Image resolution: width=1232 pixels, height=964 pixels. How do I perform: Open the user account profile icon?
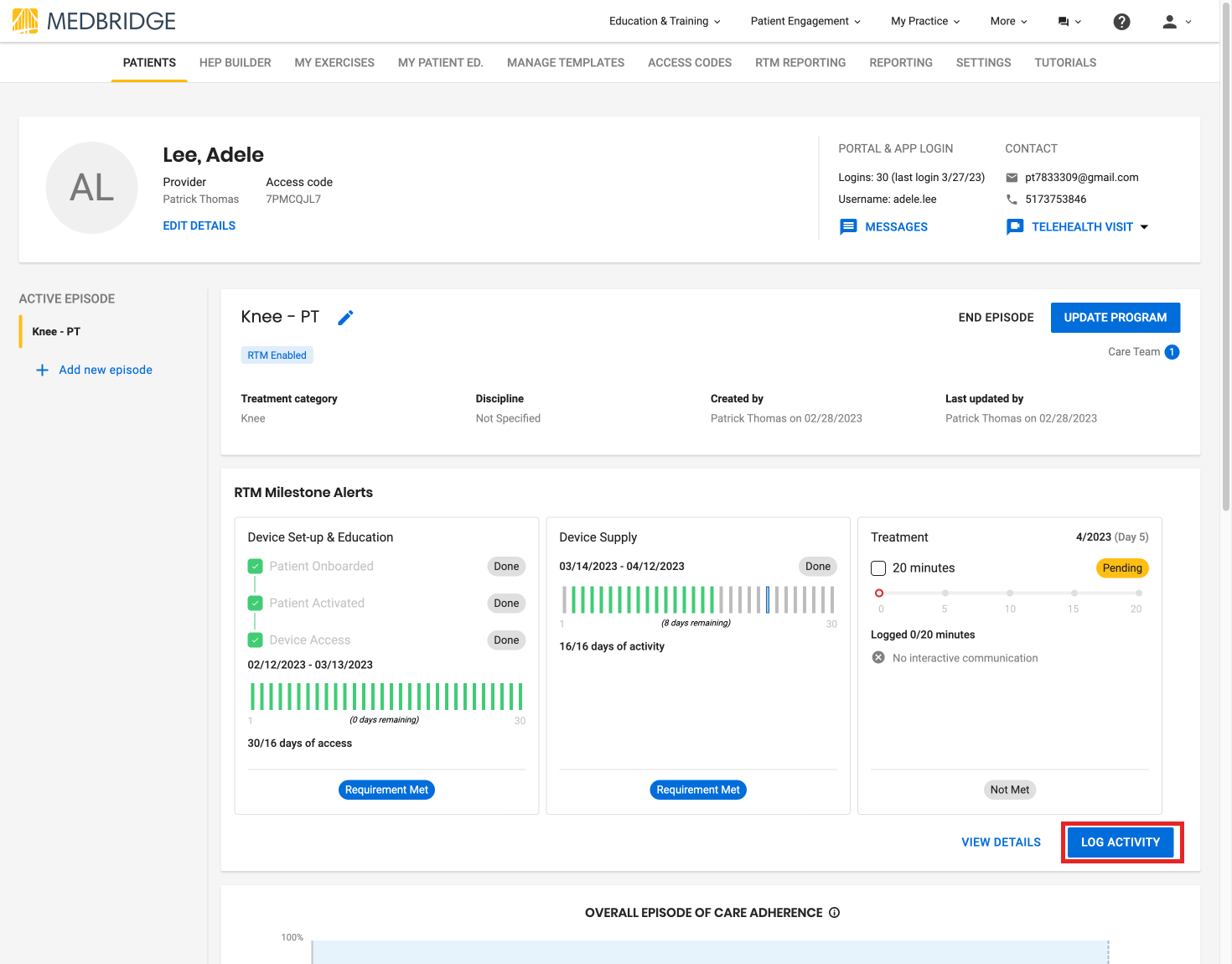coord(1169,22)
